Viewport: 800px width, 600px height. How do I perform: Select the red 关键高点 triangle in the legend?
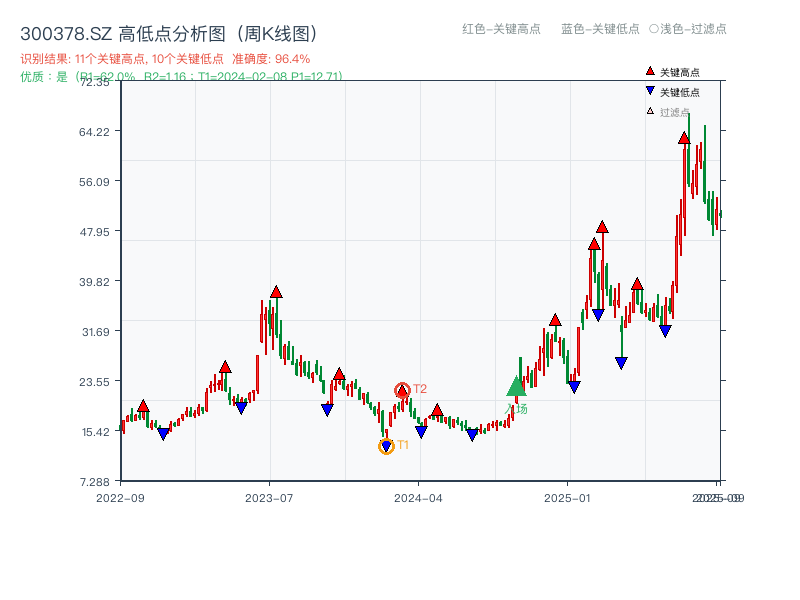pyautogui.click(x=650, y=71)
